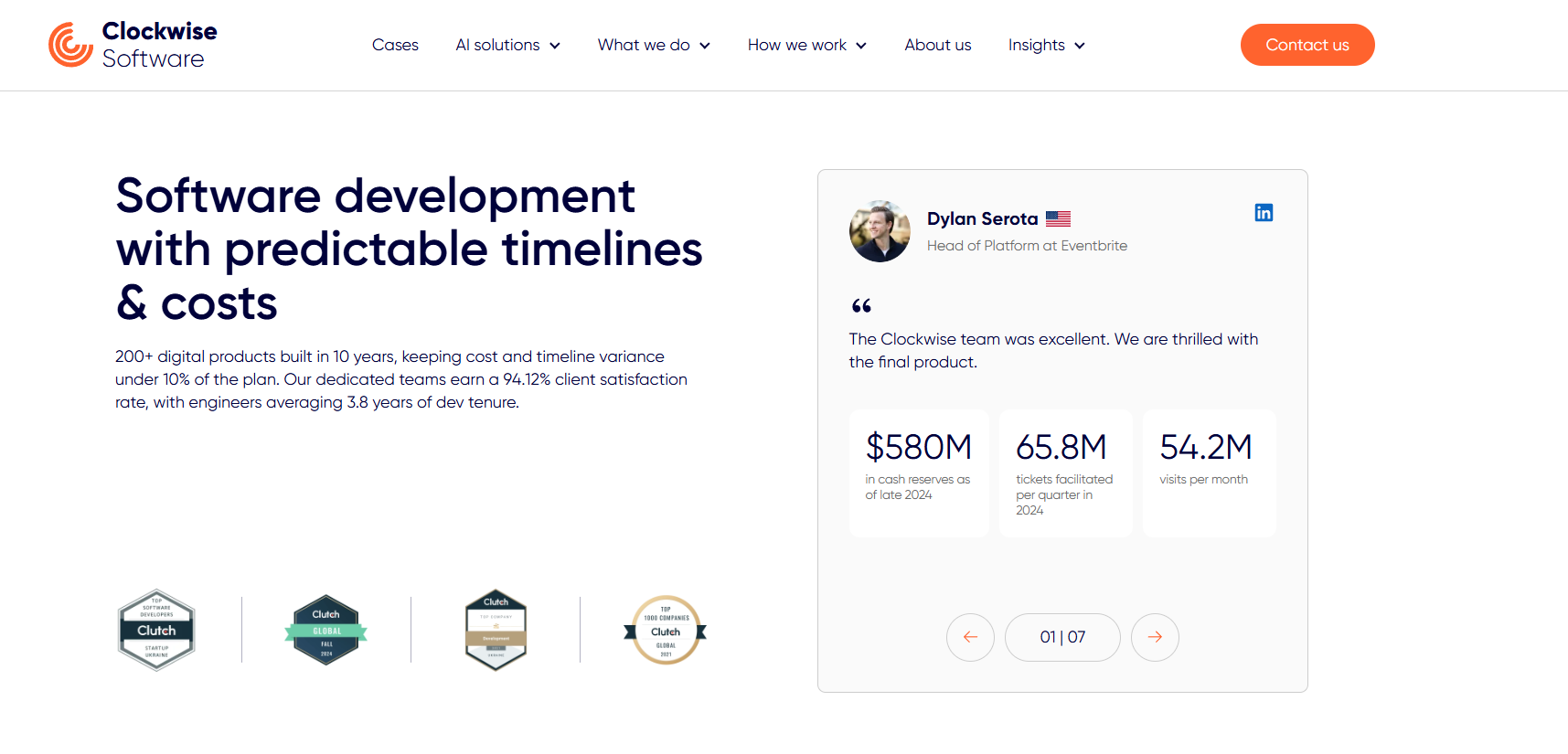1568x754 pixels.
Task: Select the 65.8M tickets facilitated stat
Action: click(x=1066, y=473)
